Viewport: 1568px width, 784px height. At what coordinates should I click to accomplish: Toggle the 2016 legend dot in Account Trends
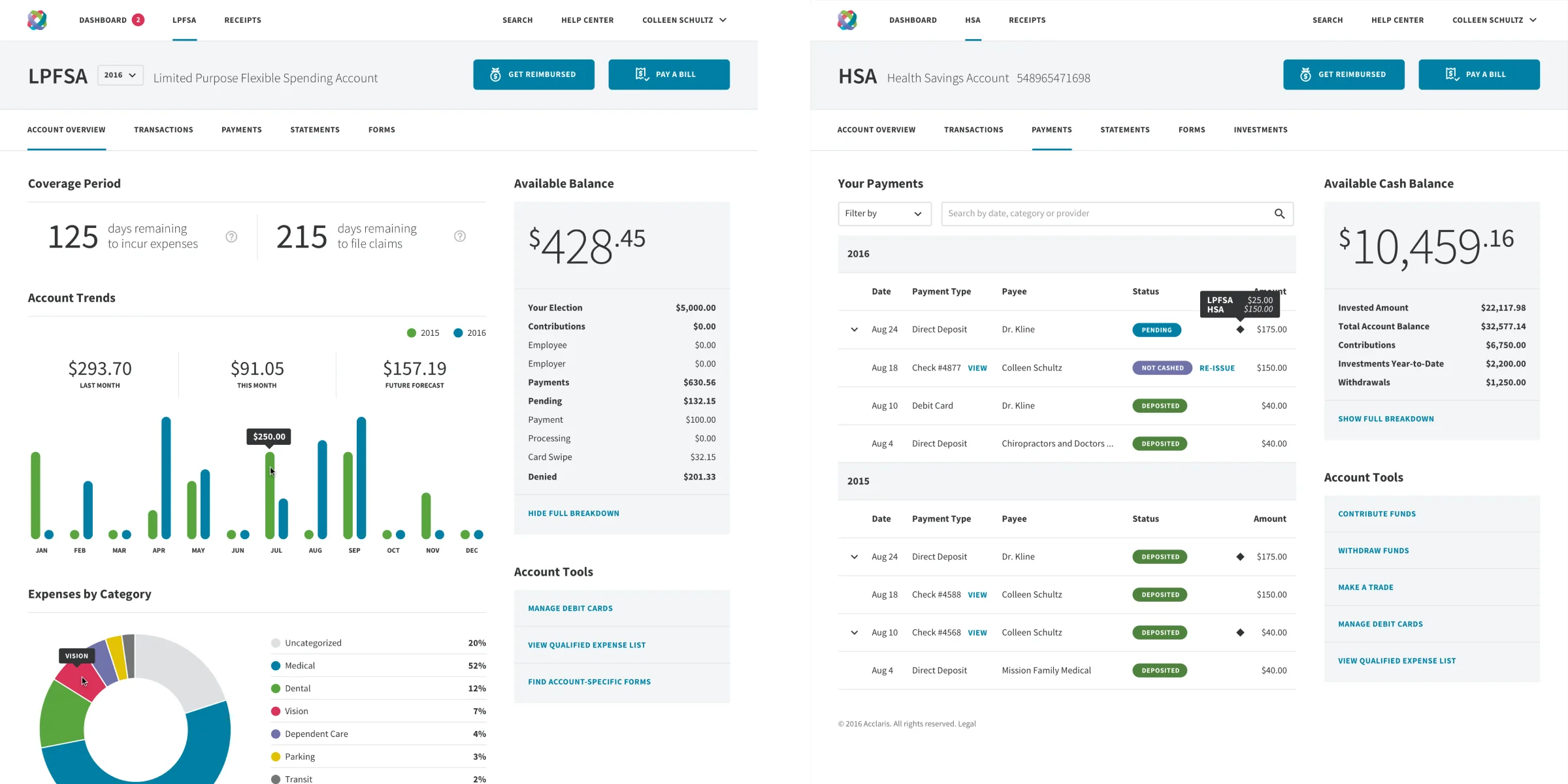click(458, 333)
